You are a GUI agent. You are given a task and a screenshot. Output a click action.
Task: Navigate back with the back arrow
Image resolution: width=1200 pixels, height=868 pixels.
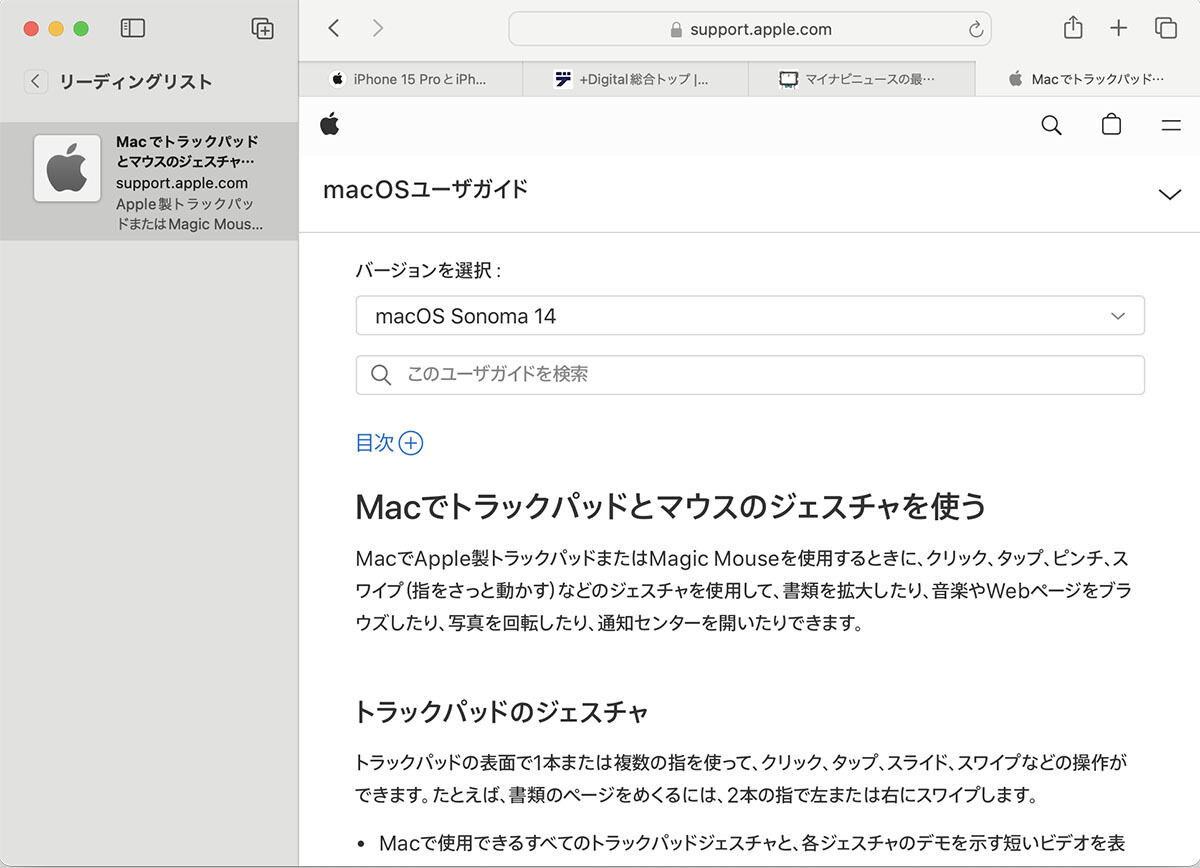(x=334, y=29)
